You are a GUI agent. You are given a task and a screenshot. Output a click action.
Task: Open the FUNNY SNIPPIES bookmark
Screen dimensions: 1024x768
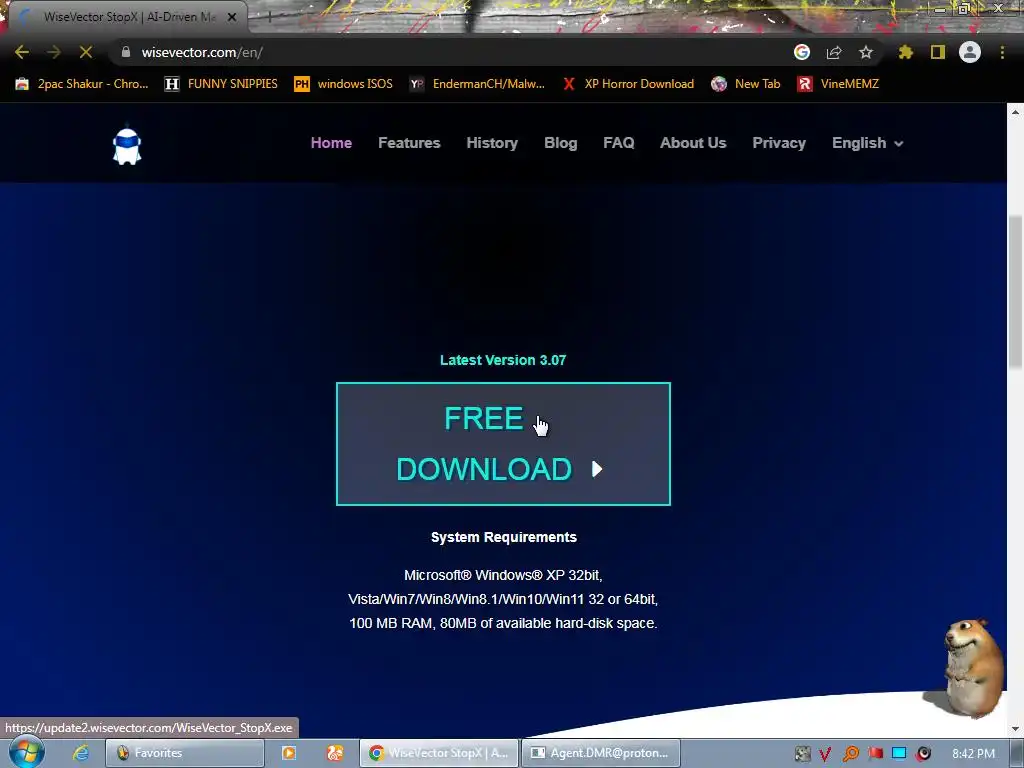click(221, 84)
